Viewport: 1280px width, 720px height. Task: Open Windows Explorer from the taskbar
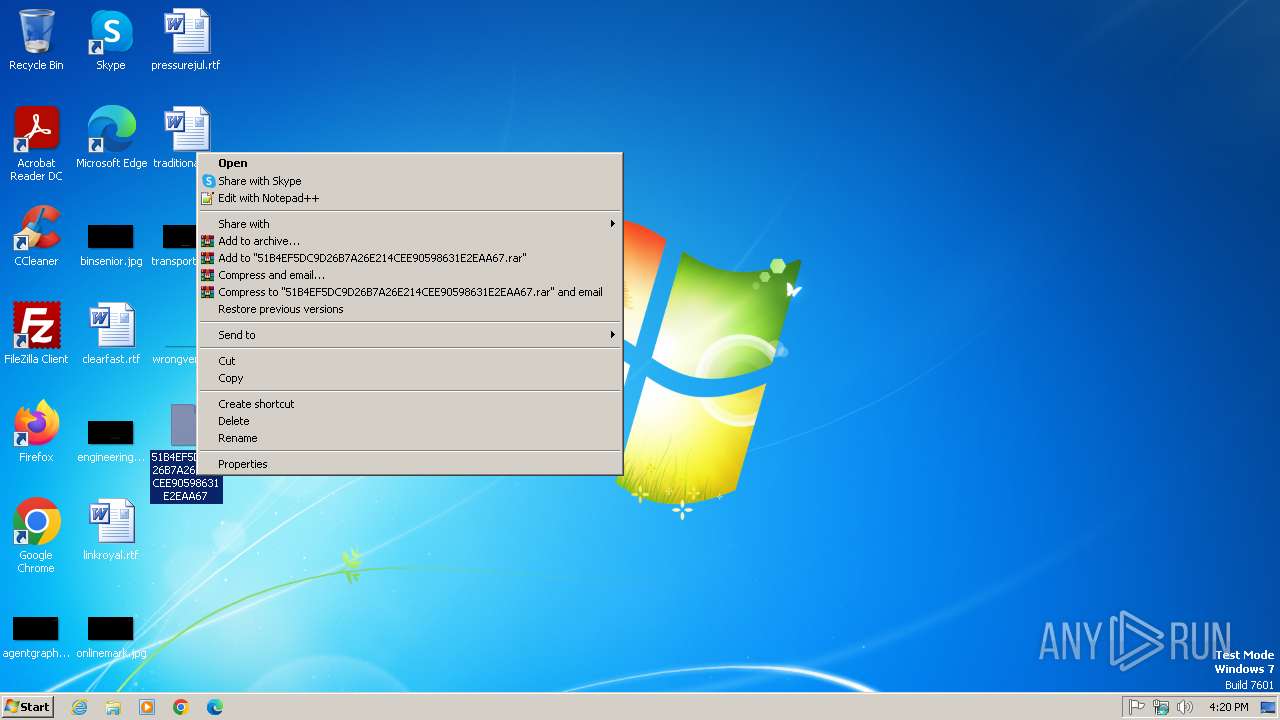click(x=113, y=707)
